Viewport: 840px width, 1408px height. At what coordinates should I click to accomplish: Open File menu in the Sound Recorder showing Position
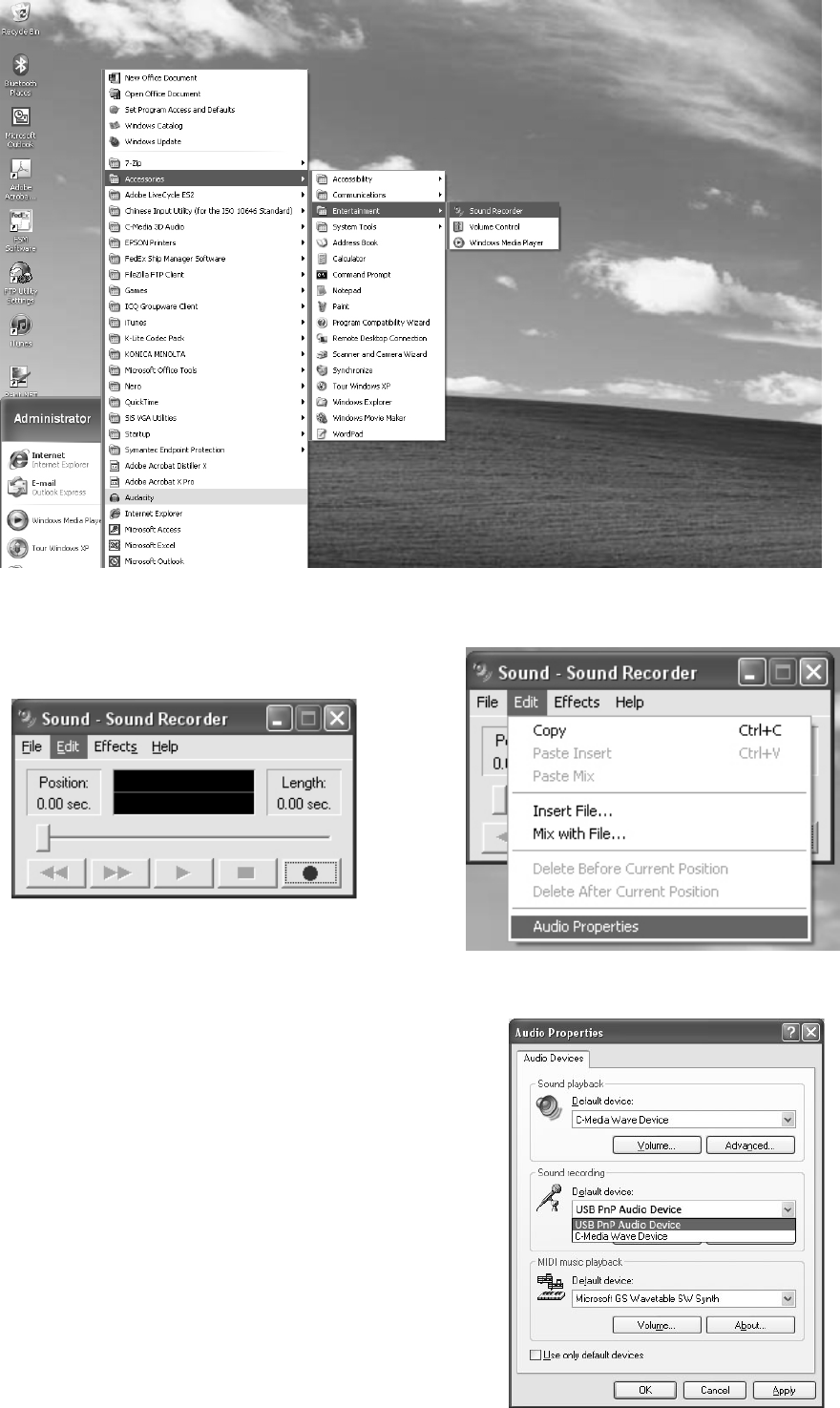31,746
